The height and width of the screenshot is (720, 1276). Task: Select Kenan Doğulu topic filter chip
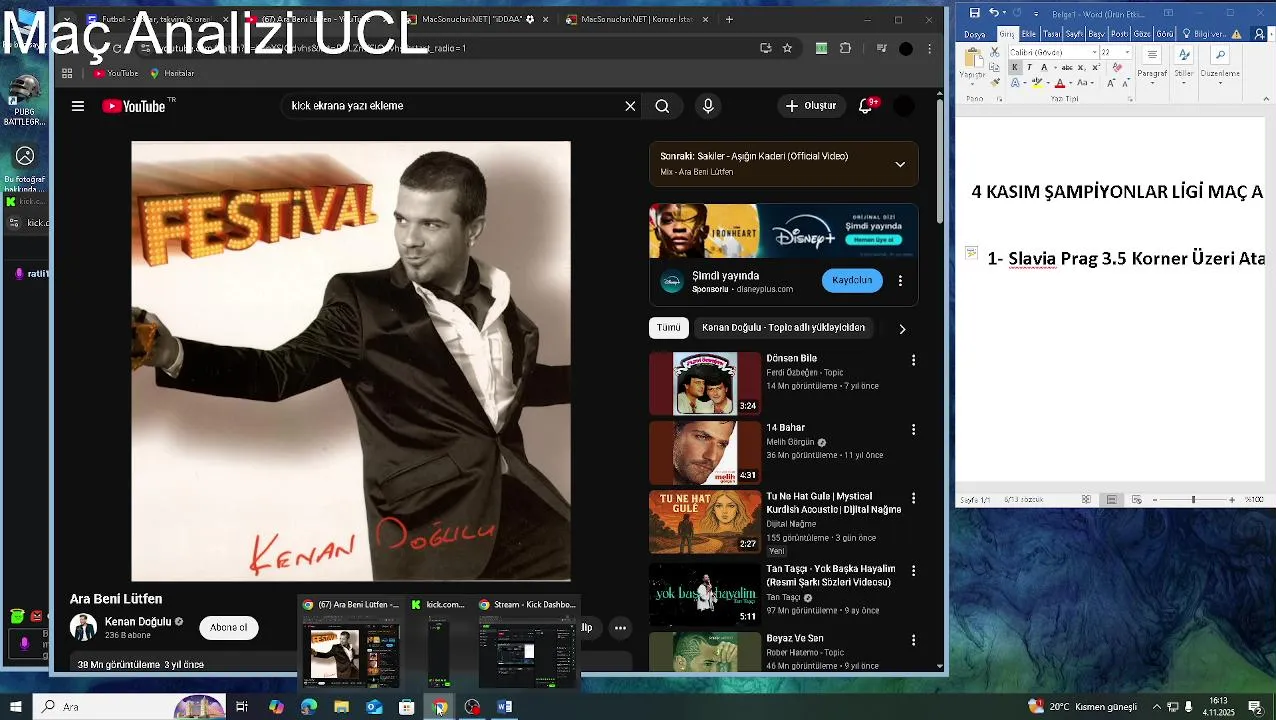pos(783,328)
